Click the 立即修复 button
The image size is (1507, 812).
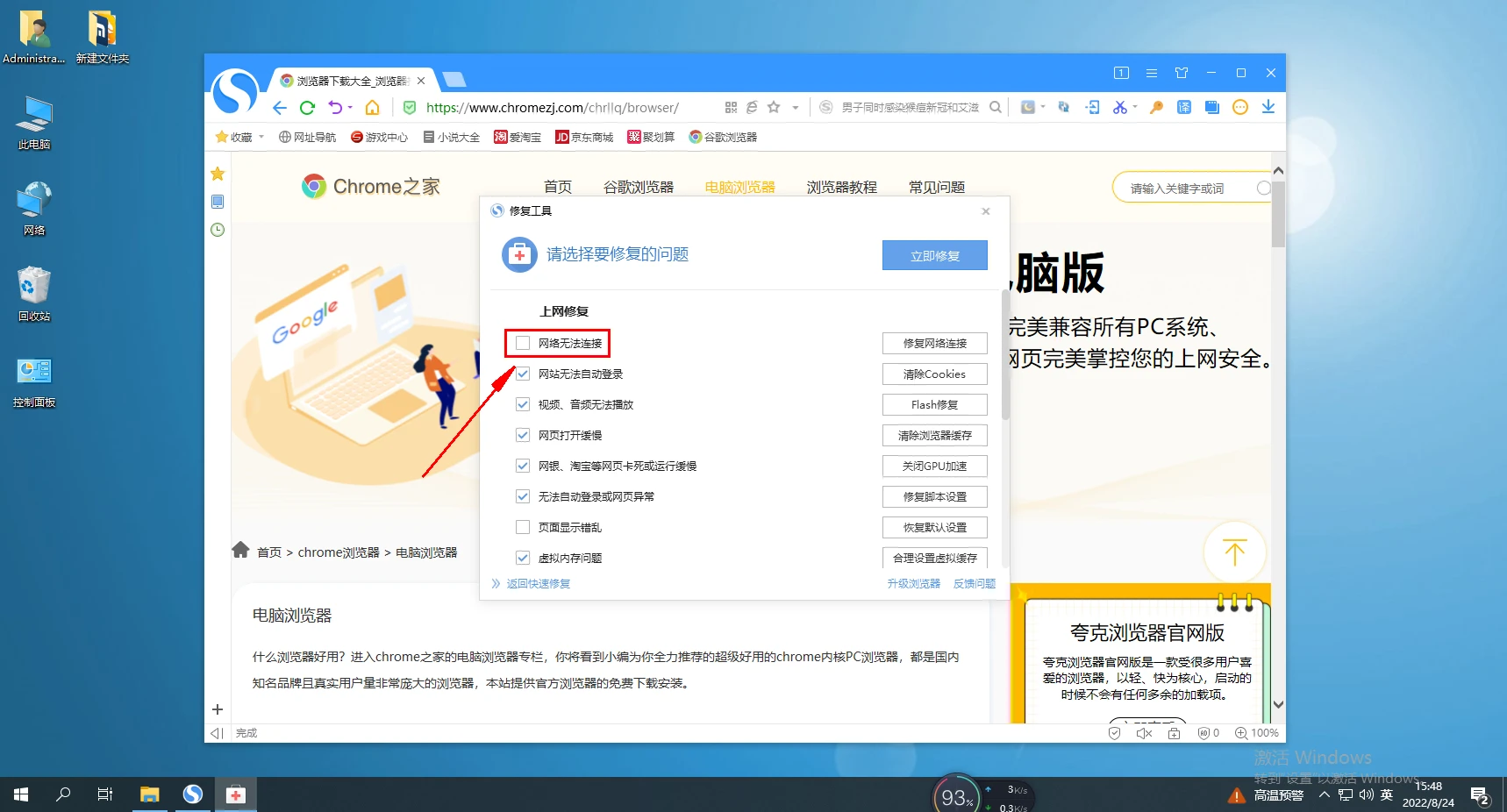coord(935,255)
